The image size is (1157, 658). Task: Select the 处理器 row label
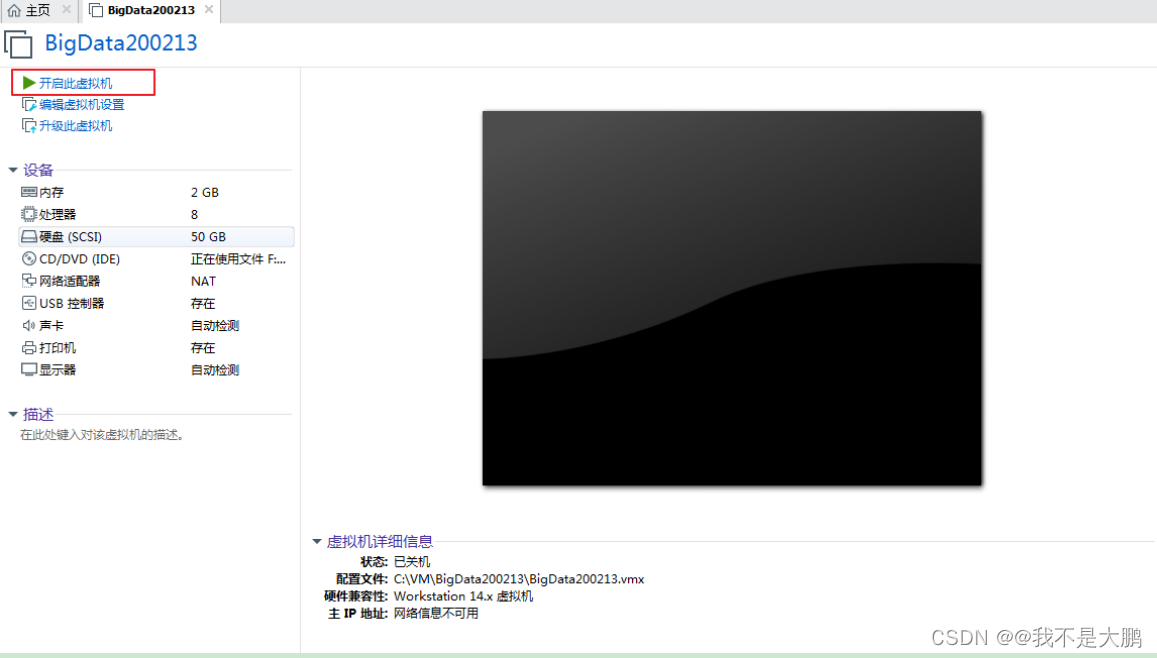click(58, 215)
